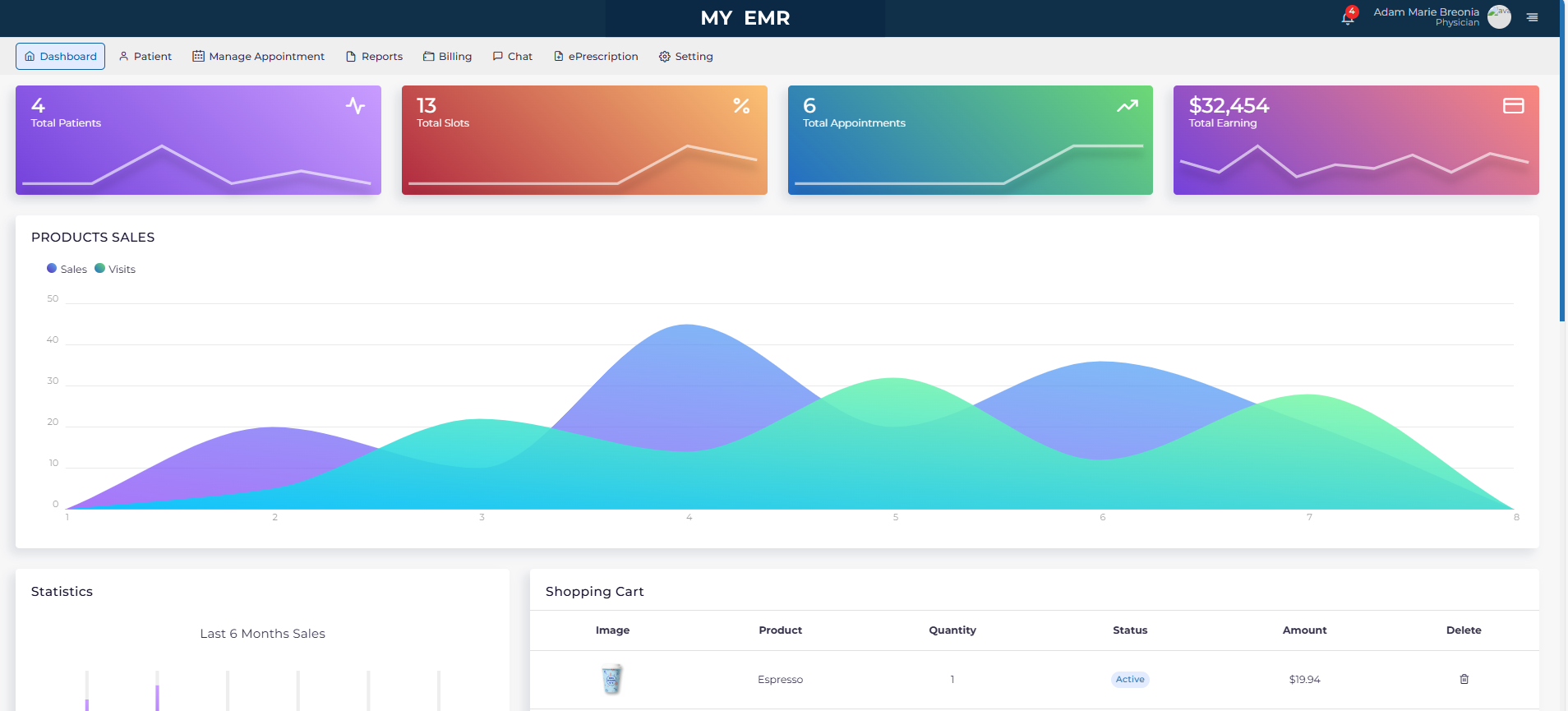Click the Active status badge for Espresso
Screen dimensions: 1568x711
pyautogui.click(x=1129, y=679)
